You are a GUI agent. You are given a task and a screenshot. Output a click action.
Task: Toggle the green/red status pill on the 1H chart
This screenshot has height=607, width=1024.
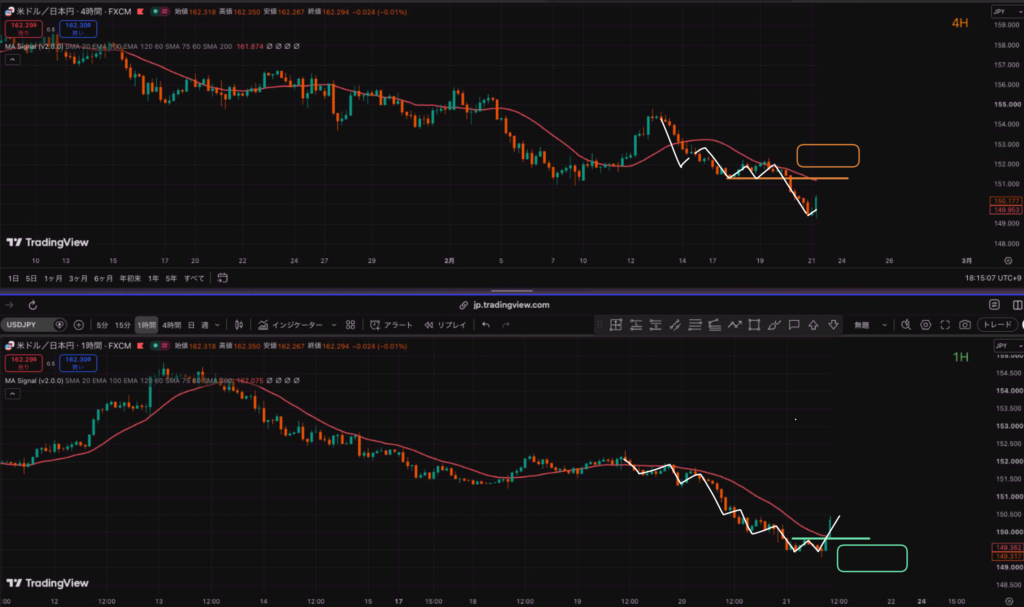tap(160, 346)
